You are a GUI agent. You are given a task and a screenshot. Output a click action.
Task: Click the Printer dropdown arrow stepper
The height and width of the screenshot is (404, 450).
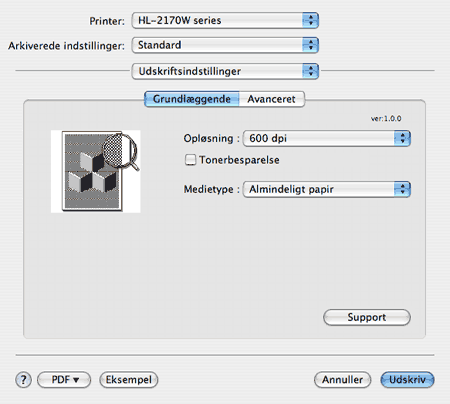(311, 20)
